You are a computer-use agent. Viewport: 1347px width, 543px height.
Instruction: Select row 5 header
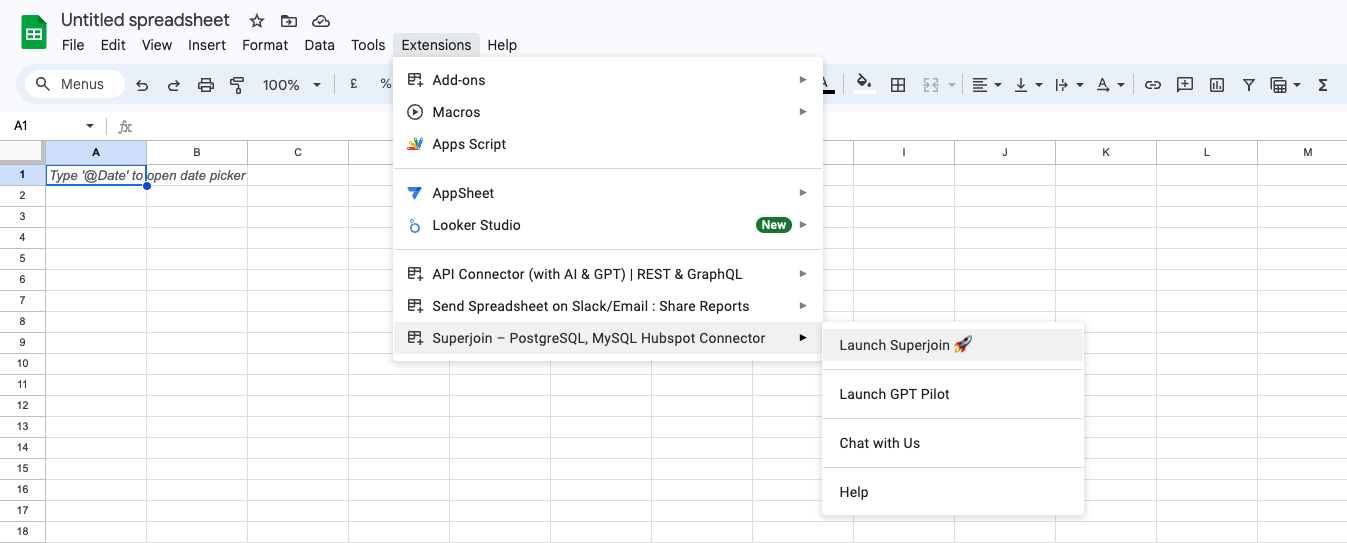pos(22,258)
